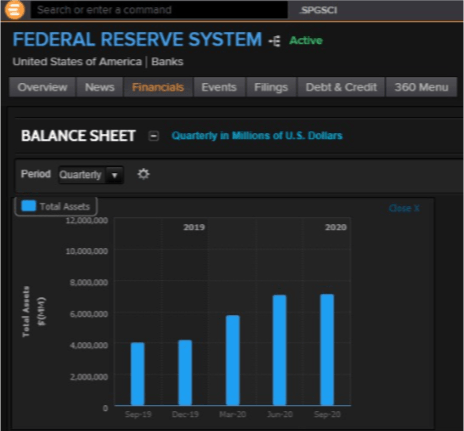
Task: Select the Sep-19 Total Assets bar
Action: 138,374
